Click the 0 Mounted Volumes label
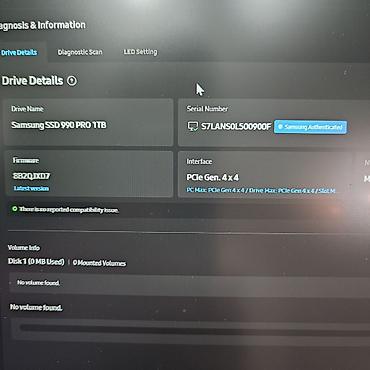 tap(99, 263)
